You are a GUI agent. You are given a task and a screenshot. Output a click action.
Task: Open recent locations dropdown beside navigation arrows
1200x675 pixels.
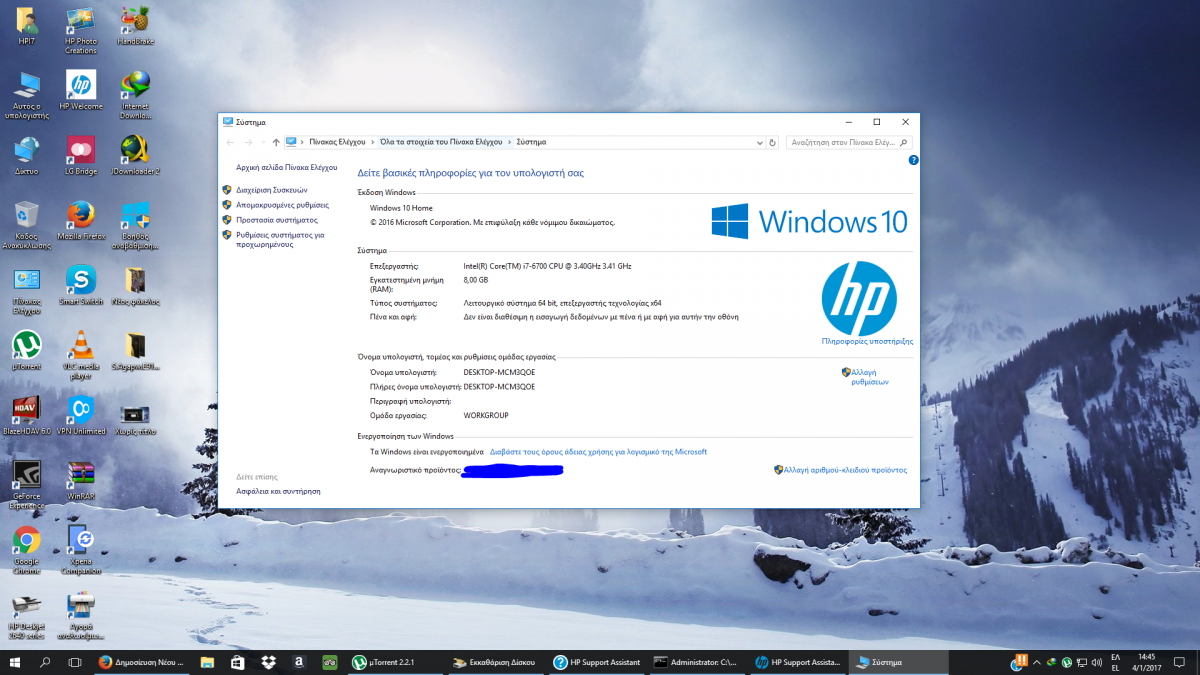click(263, 142)
